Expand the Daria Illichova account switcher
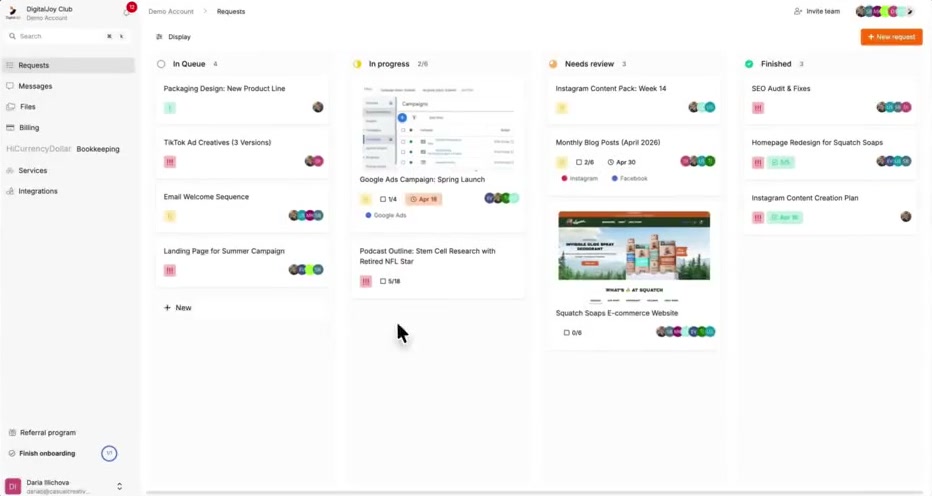The height and width of the screenshot is (496, 932). (x=119, y=486)
